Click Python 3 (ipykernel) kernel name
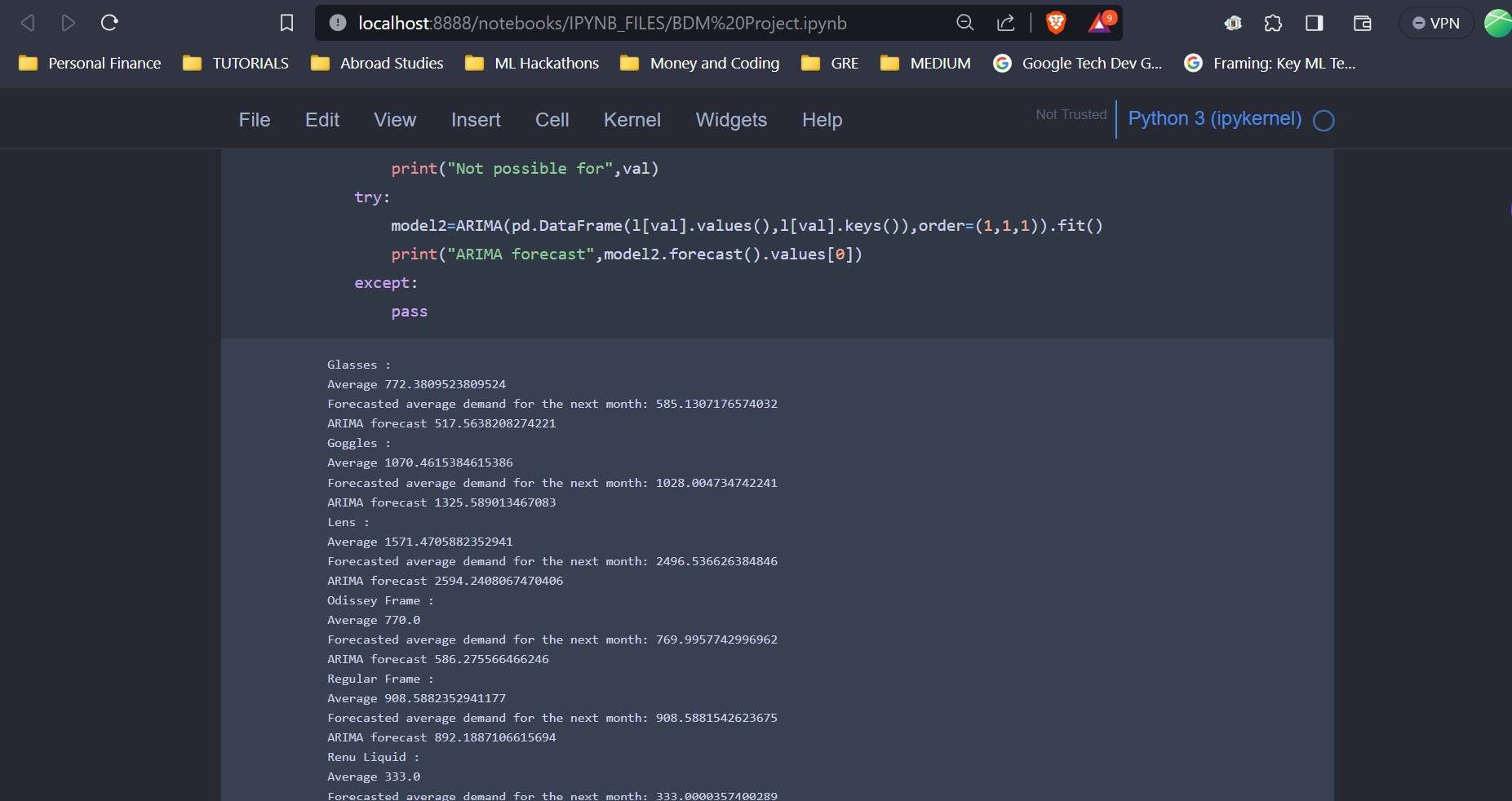Screen dimensions: 1512x801 click(1214, 118)
